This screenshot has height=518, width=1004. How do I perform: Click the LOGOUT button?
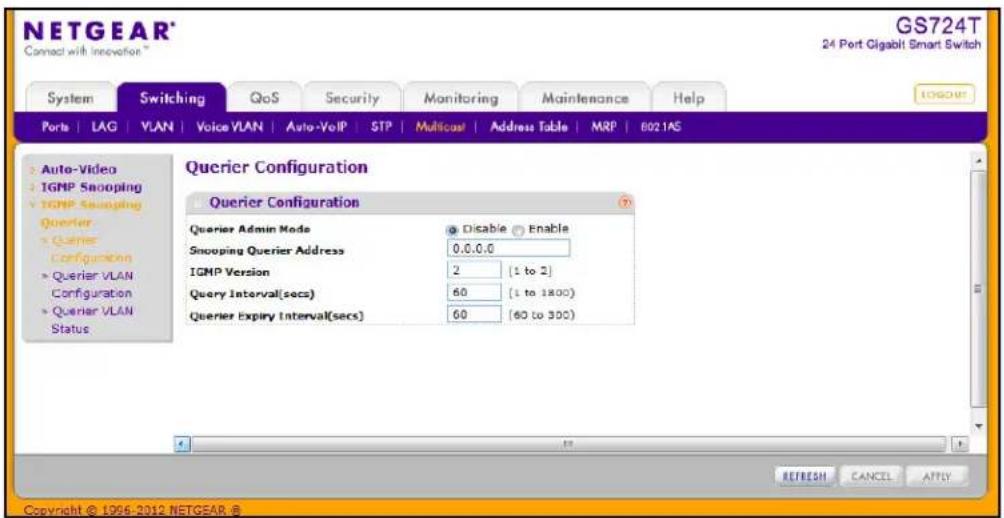(x=944, y=94)
